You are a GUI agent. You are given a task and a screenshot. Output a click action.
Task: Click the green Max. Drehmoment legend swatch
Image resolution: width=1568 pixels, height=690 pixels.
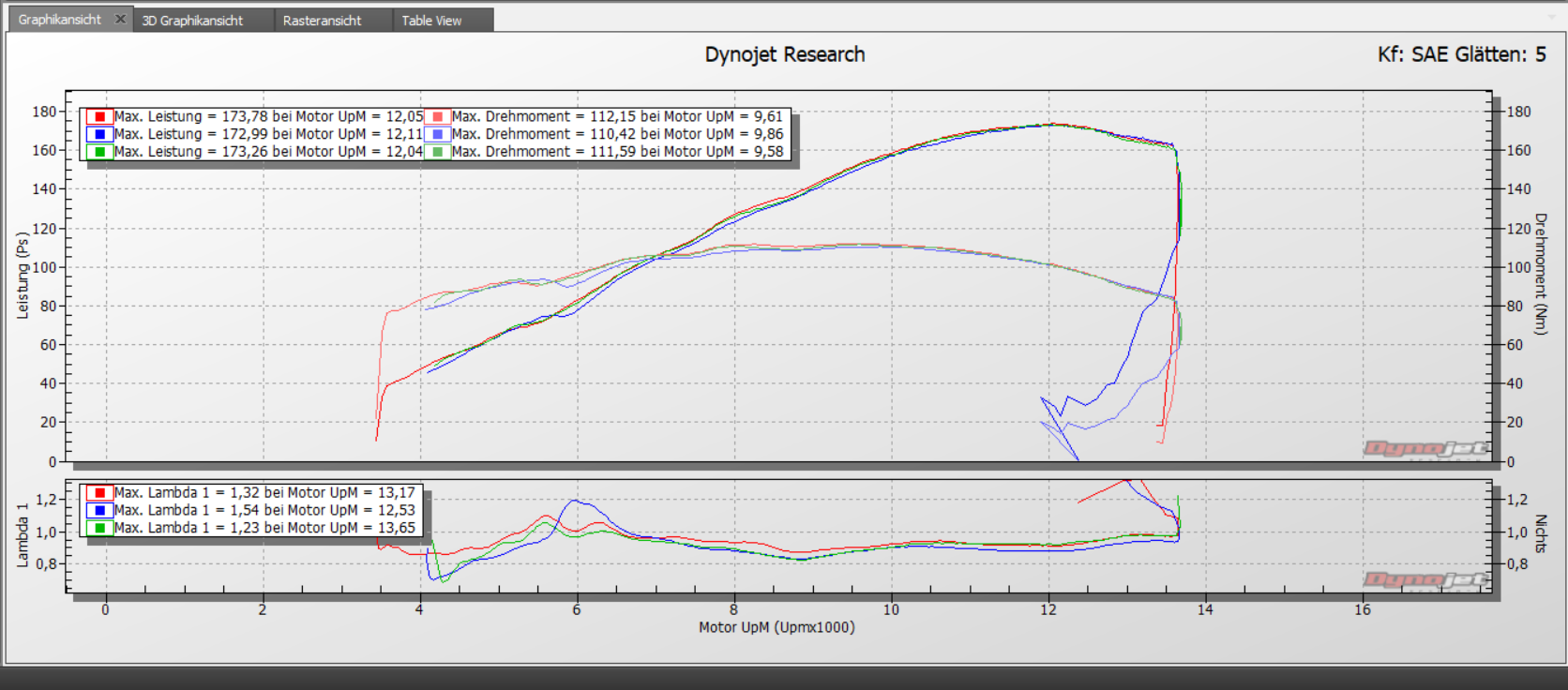pos(437,152)
